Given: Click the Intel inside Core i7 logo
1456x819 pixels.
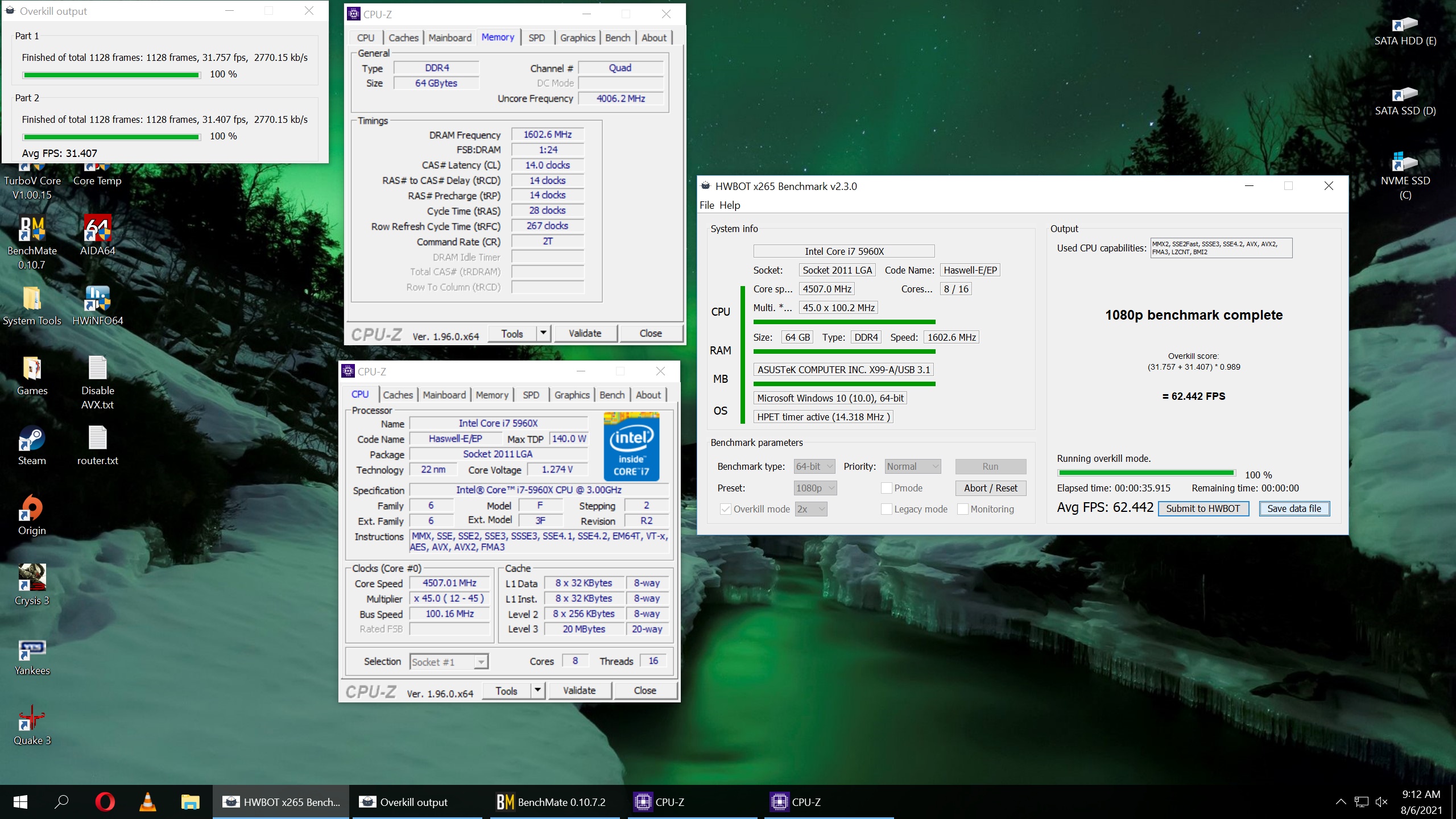Looking at the screenshot, I should (x=631, y=447).
